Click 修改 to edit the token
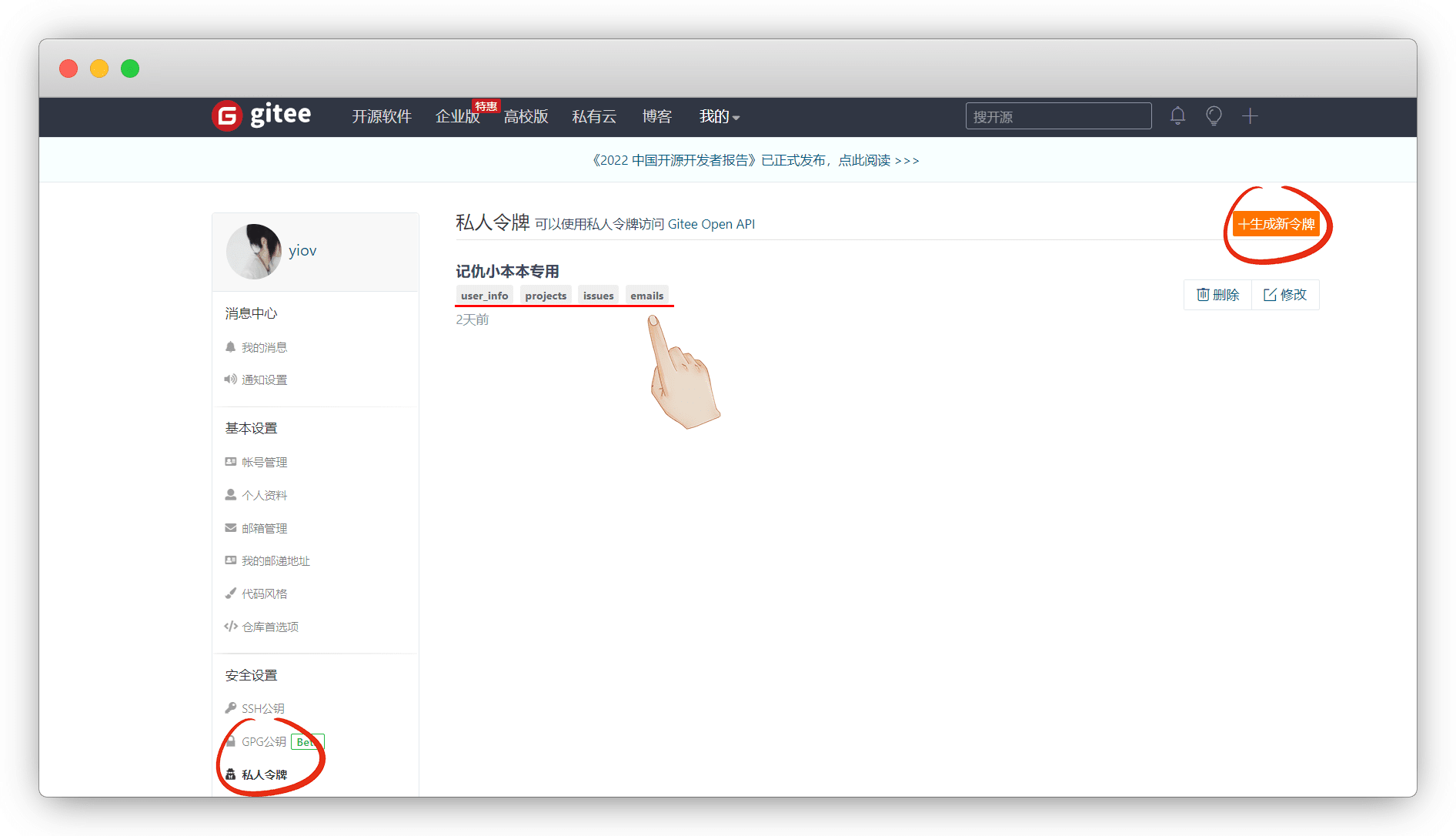Image resolution: width=1456 pixels, height=836 pixels. (x=1285, y=295)
